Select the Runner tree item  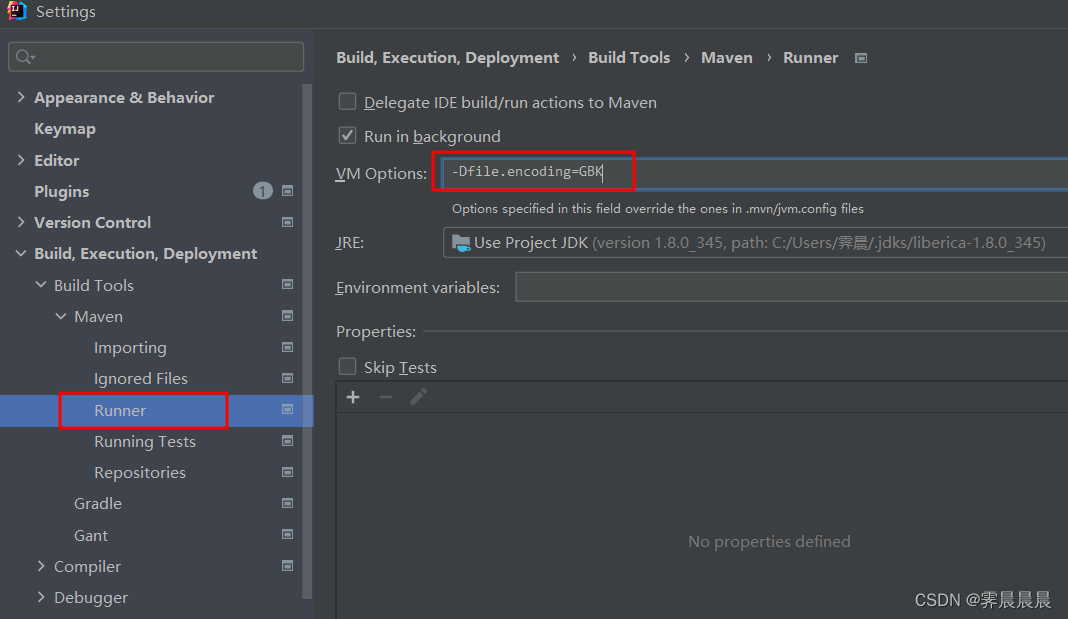pos(120,410)
